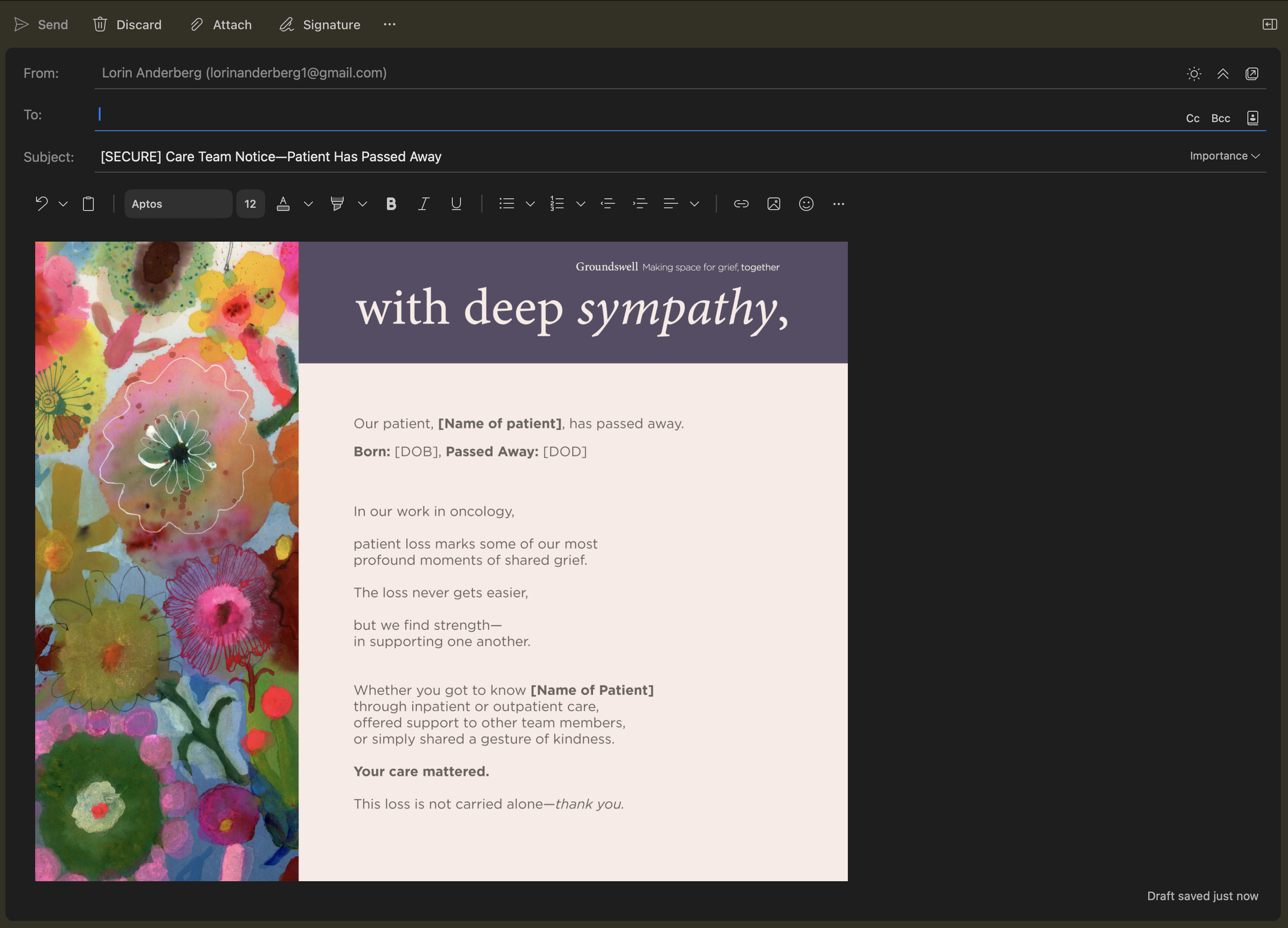
Task: Click the "[DOD]" placeholder
Action: (565, 451)
